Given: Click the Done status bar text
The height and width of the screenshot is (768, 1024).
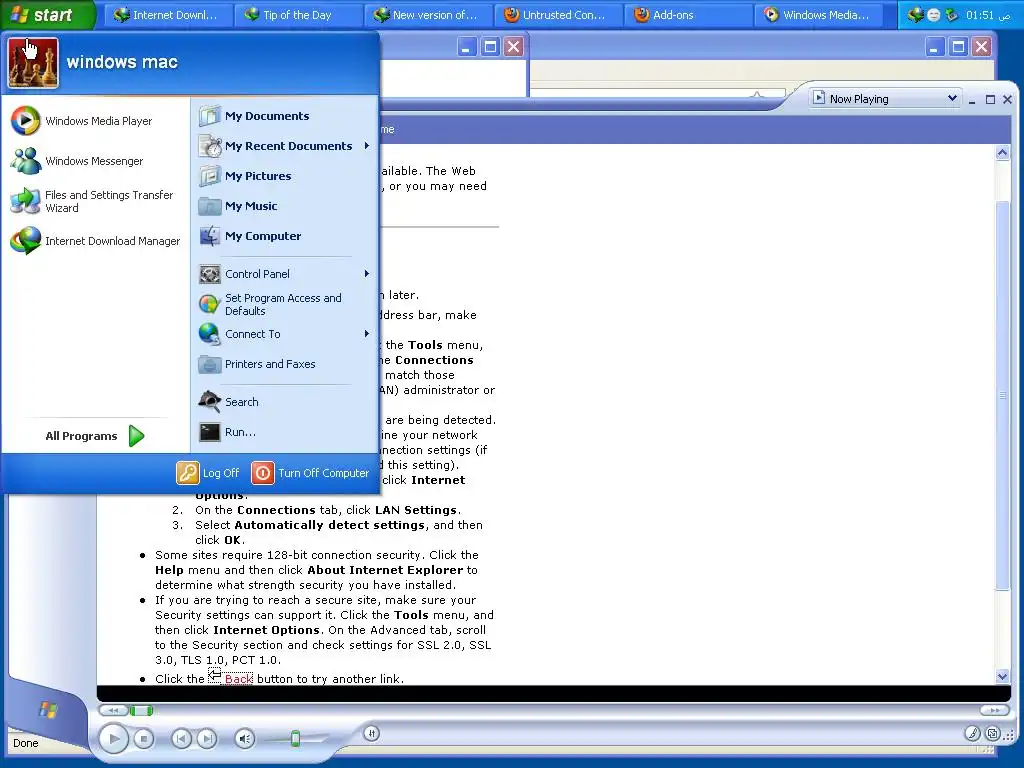Looking at the screenshot, I should (25, 743).
